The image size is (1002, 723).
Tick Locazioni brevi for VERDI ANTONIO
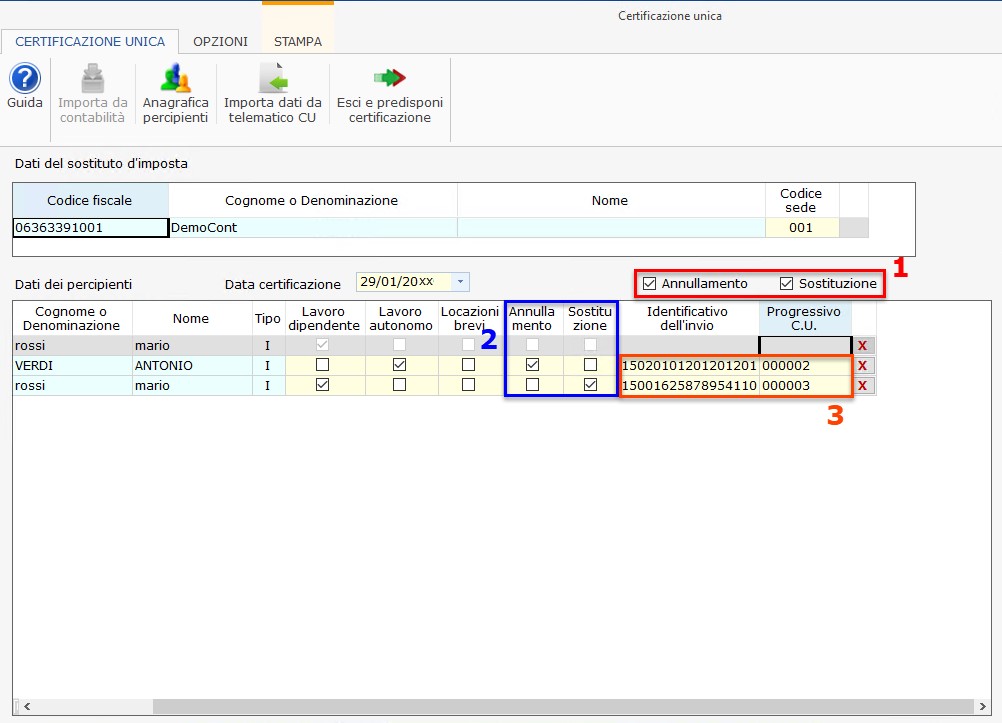tap(468, 365)
